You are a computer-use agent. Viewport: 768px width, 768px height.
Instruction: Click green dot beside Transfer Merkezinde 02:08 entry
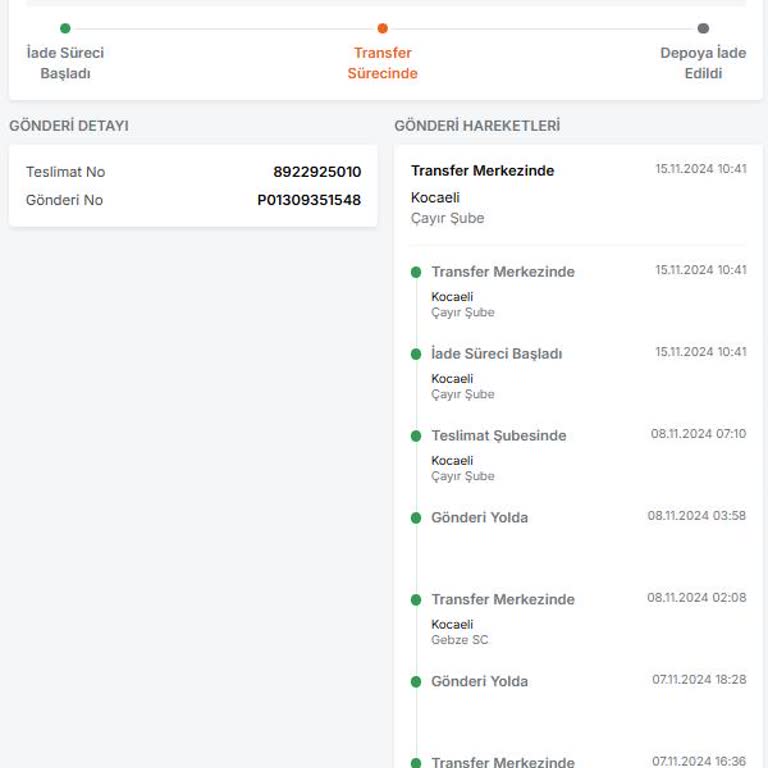tap(416, 600)
